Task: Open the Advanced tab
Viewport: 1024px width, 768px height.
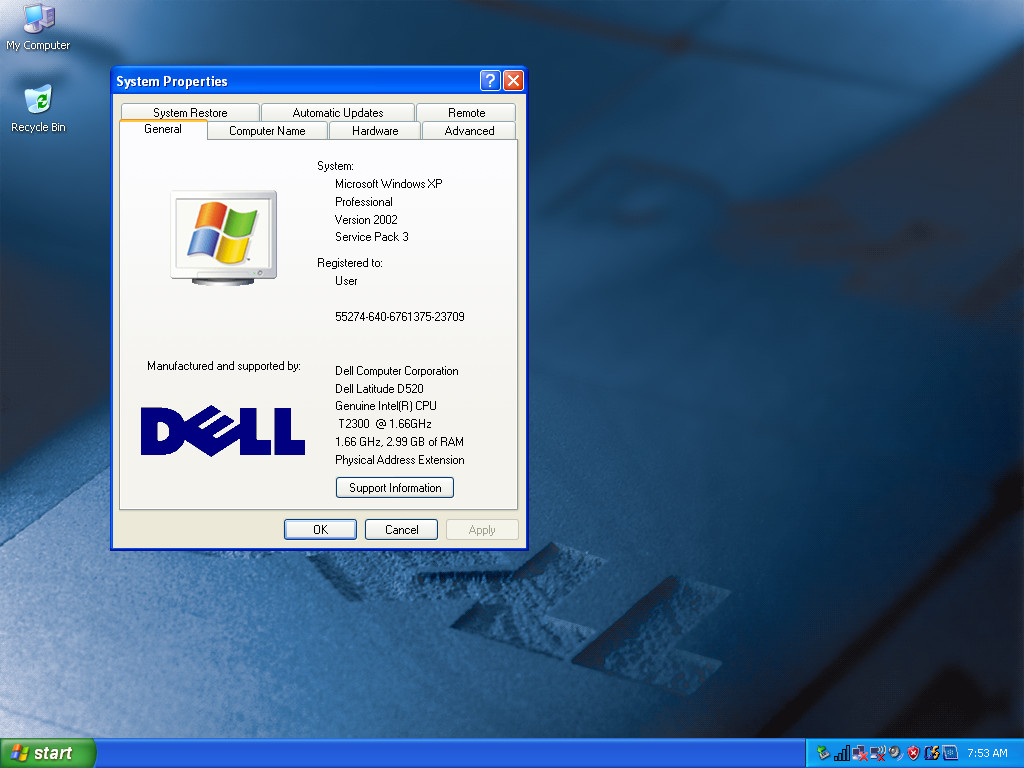Action: pyautogui.click(x=469, y=131)
